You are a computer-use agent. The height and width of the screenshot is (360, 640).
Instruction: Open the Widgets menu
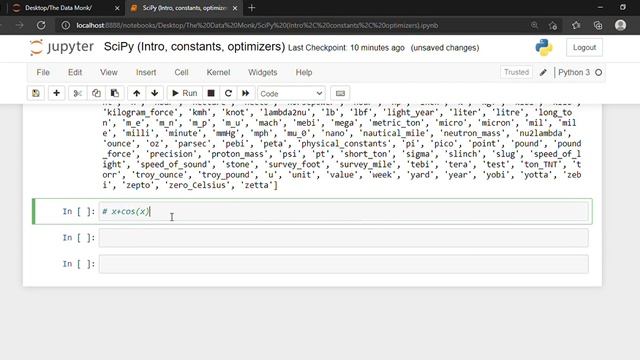pos(262,72)
